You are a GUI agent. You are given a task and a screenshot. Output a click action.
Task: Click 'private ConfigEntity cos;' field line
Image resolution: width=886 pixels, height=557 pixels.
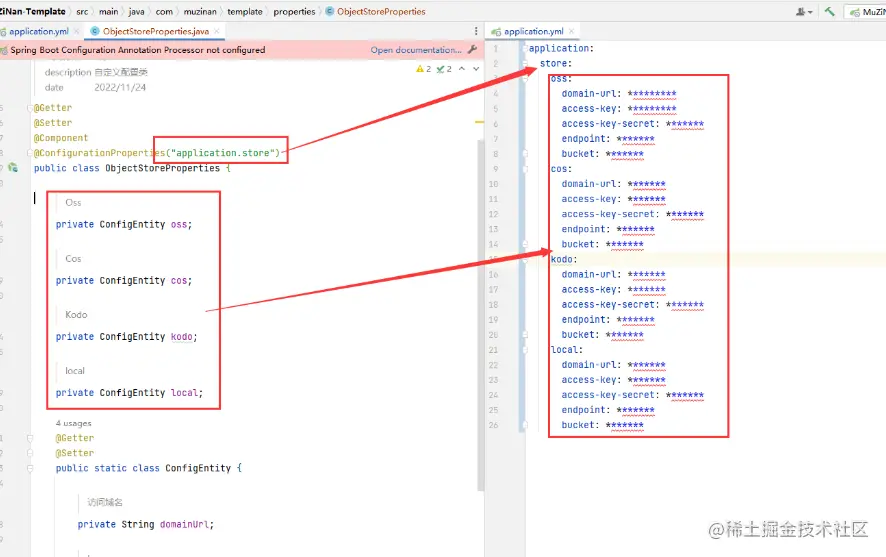point(124,281)
